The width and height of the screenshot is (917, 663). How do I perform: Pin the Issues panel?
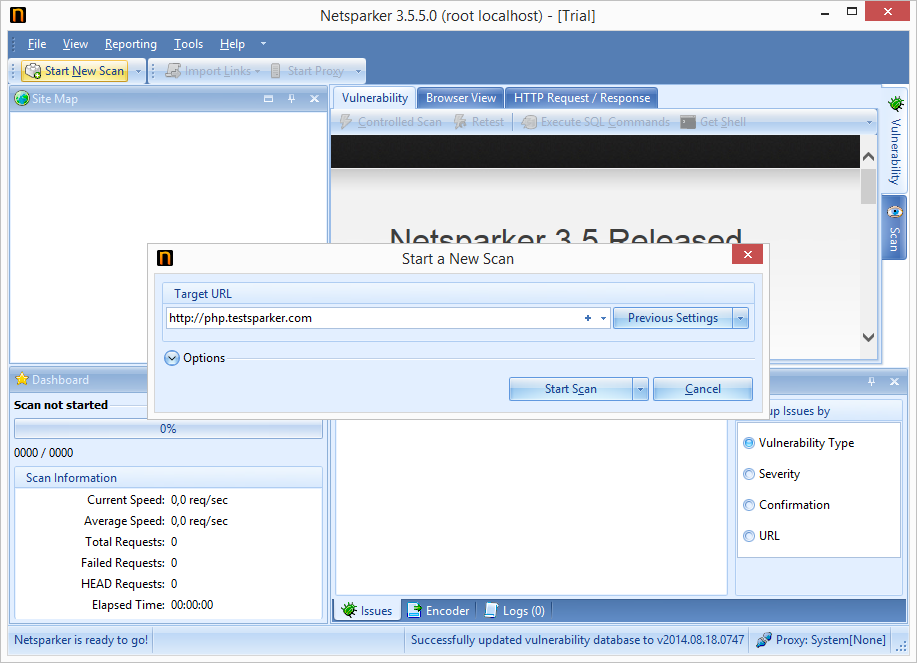[x=871, y=381]
